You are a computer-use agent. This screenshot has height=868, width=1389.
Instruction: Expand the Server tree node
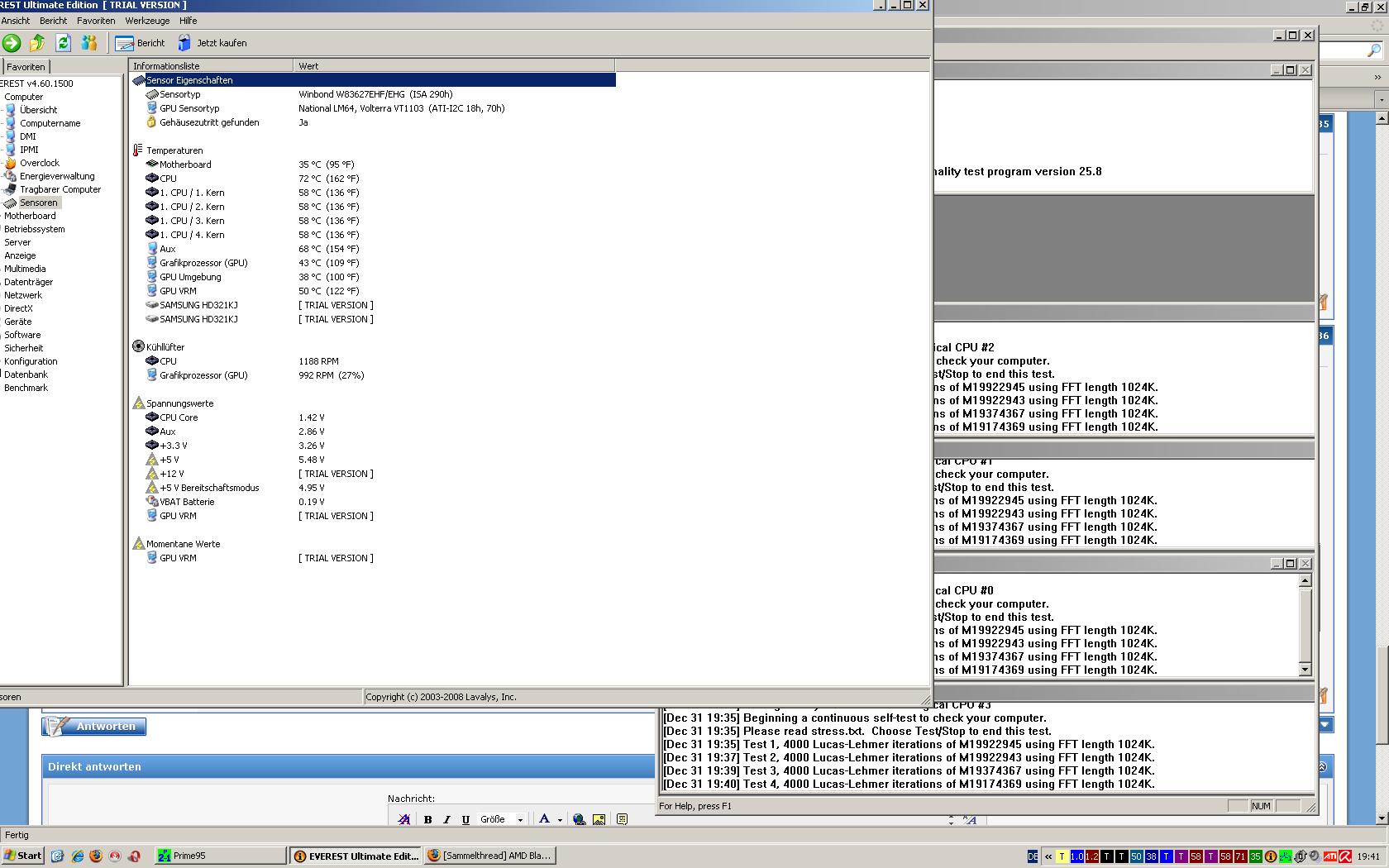pyautogui.click(x=17, y=242)
